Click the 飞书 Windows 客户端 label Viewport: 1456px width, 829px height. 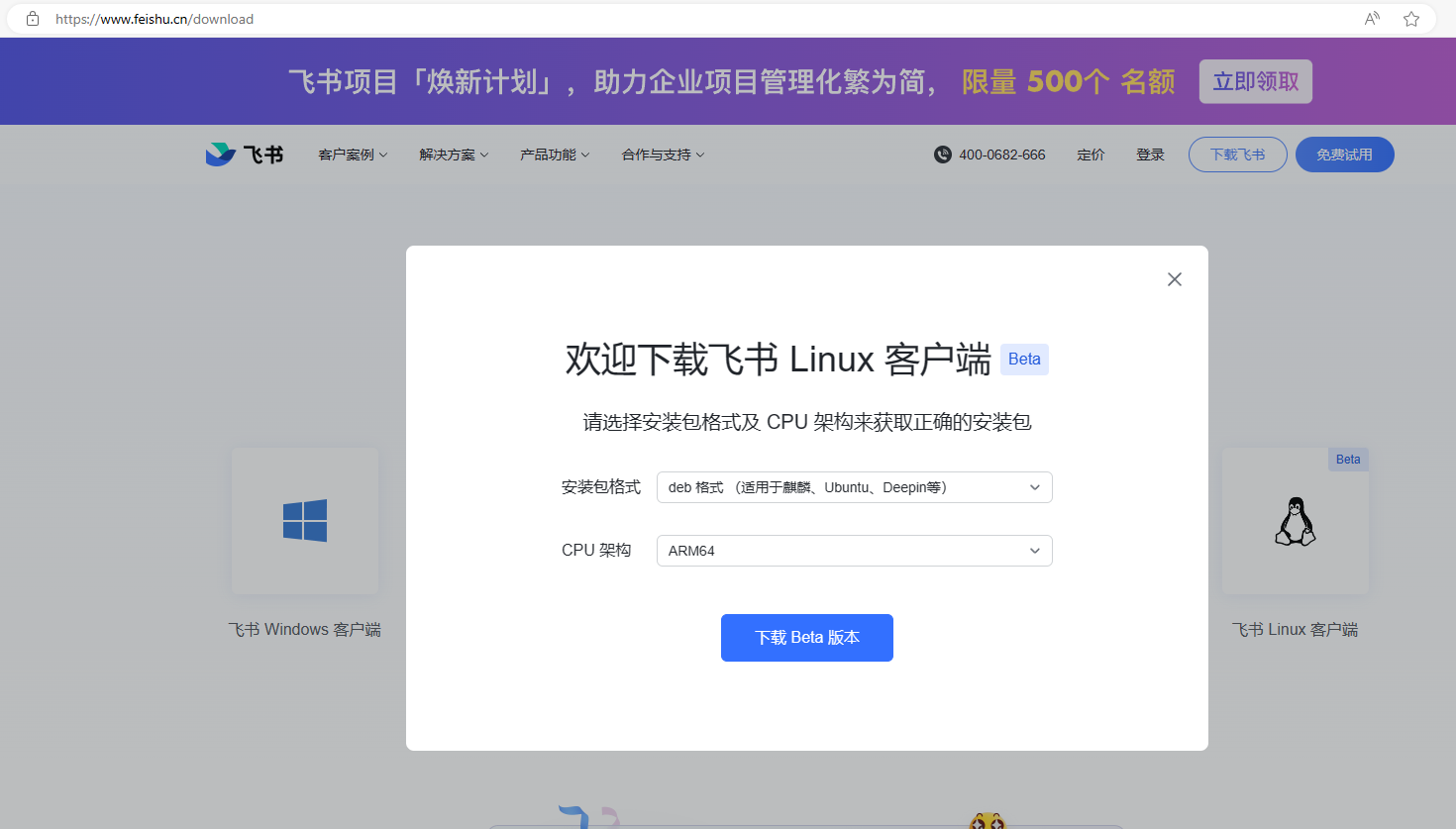[x=305, y=630]
